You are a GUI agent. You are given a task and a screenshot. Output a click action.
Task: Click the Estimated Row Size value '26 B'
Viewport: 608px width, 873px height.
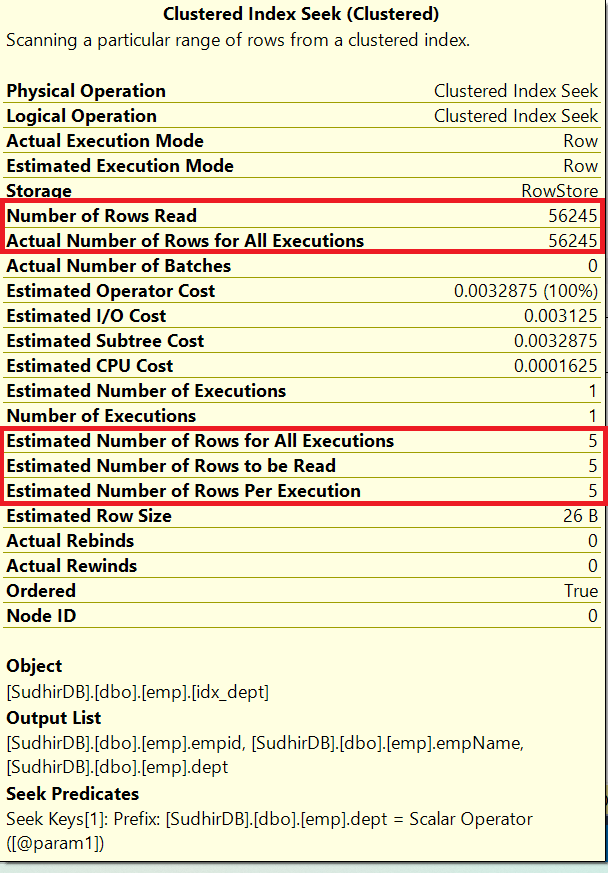click(580, 516)
